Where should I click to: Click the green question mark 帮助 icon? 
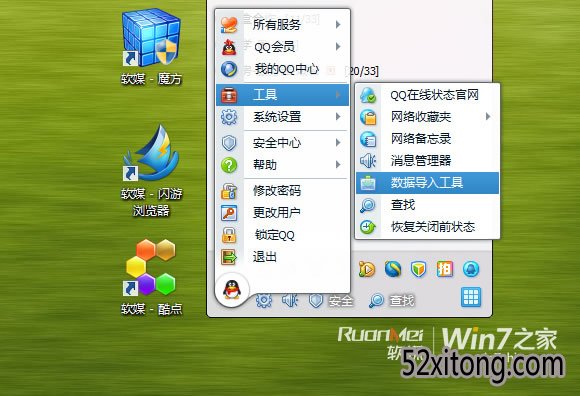pos(229,165)
